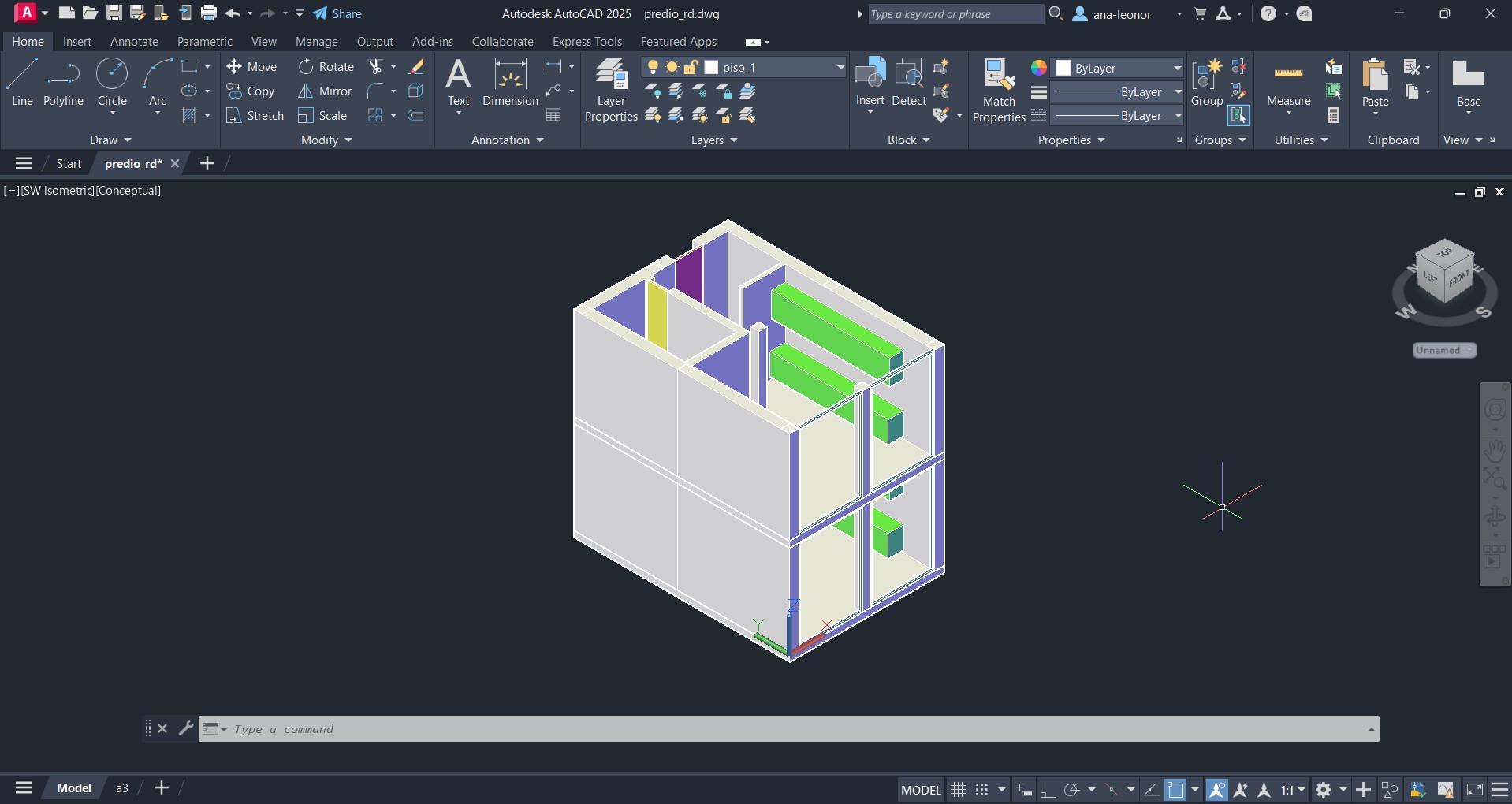Image resolution: width=1512 pixels, height=804 pixels.
Task: Click the Share button
Action: [x=337, y=14]
